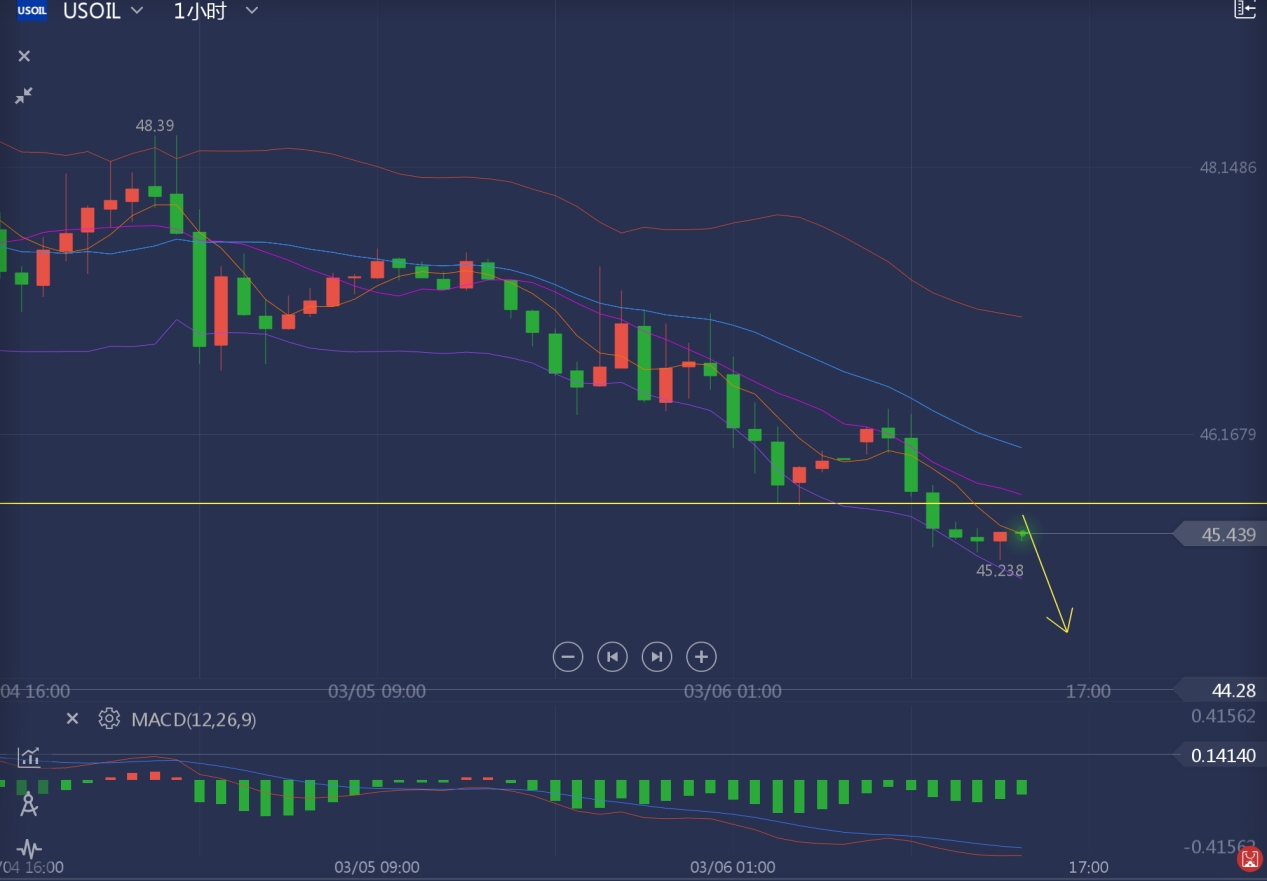Zoom in the chart with plus button

[x=701, y=657]
